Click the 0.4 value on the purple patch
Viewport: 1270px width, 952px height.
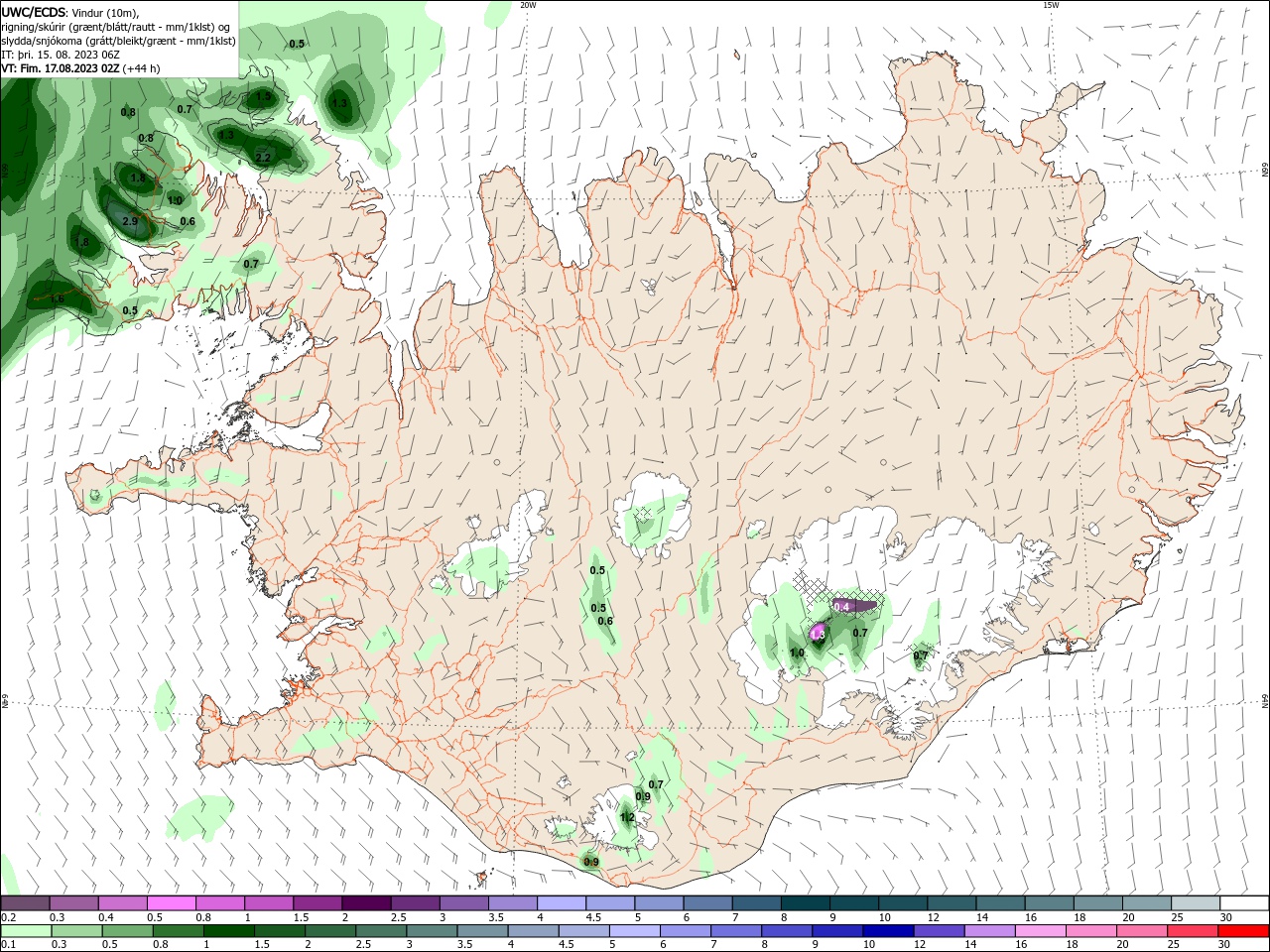click(842, 606)
